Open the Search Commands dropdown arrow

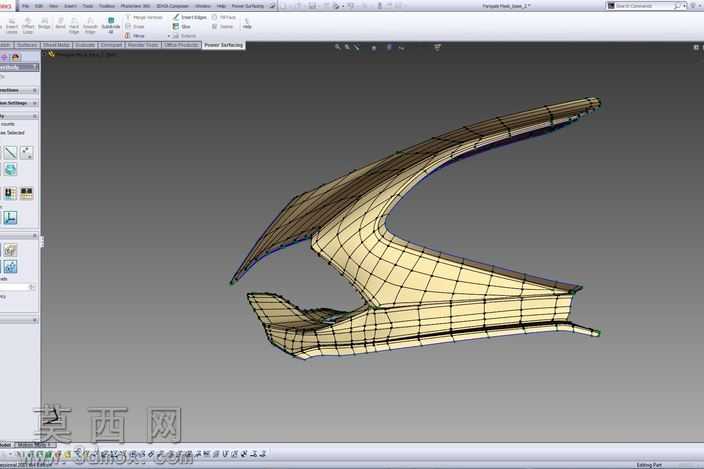684,6
